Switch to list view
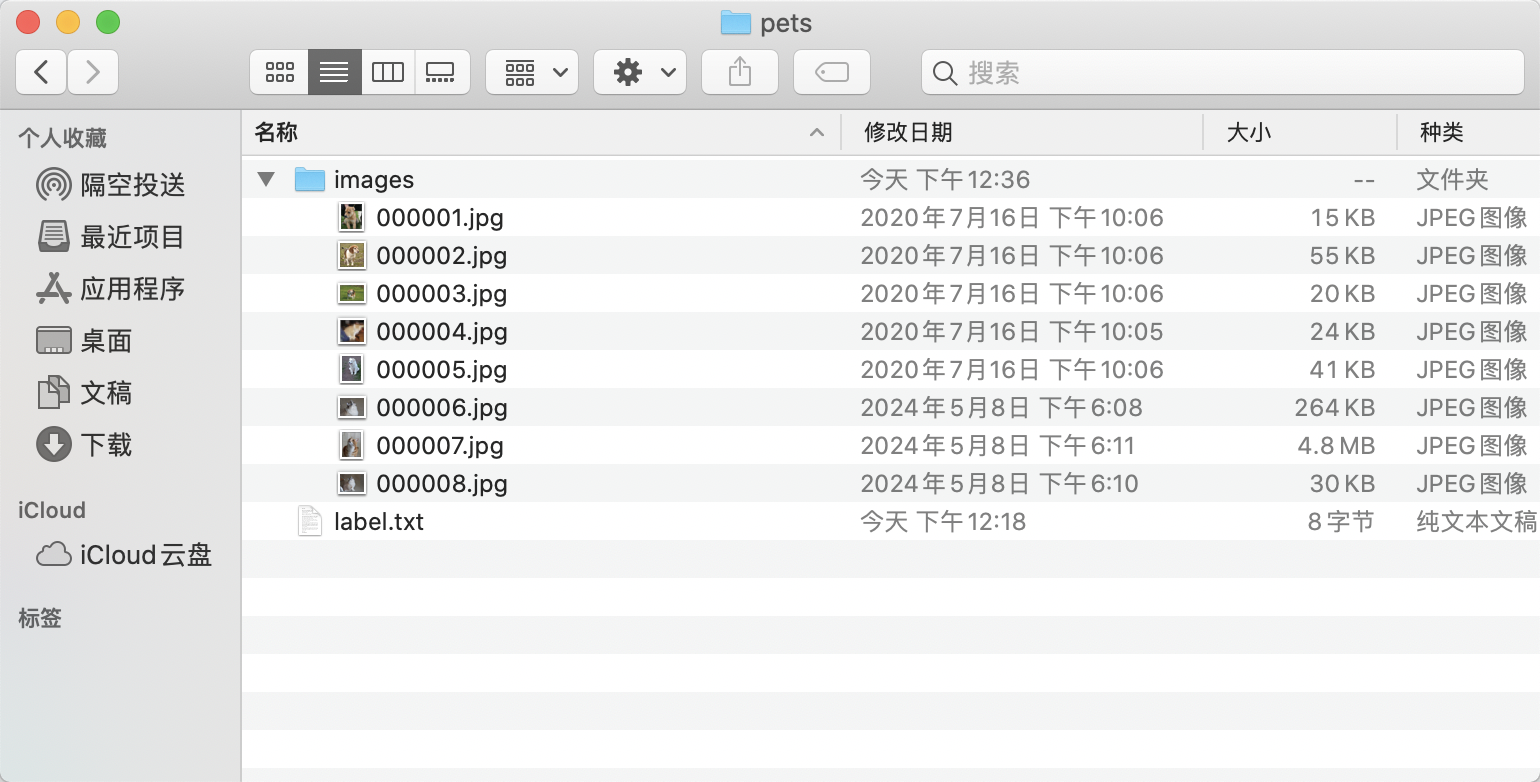Viewport: 1540px width, 782px height. click(x=334, y=72)
